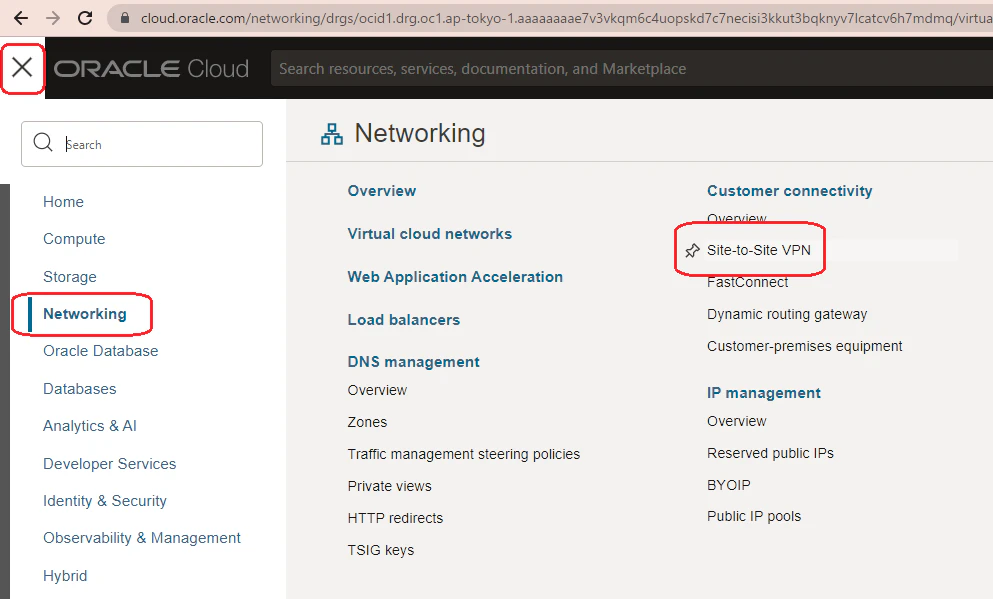993x599 pixels.
Task: Click the magnifier icon in menu search
Action: [43, 142]
